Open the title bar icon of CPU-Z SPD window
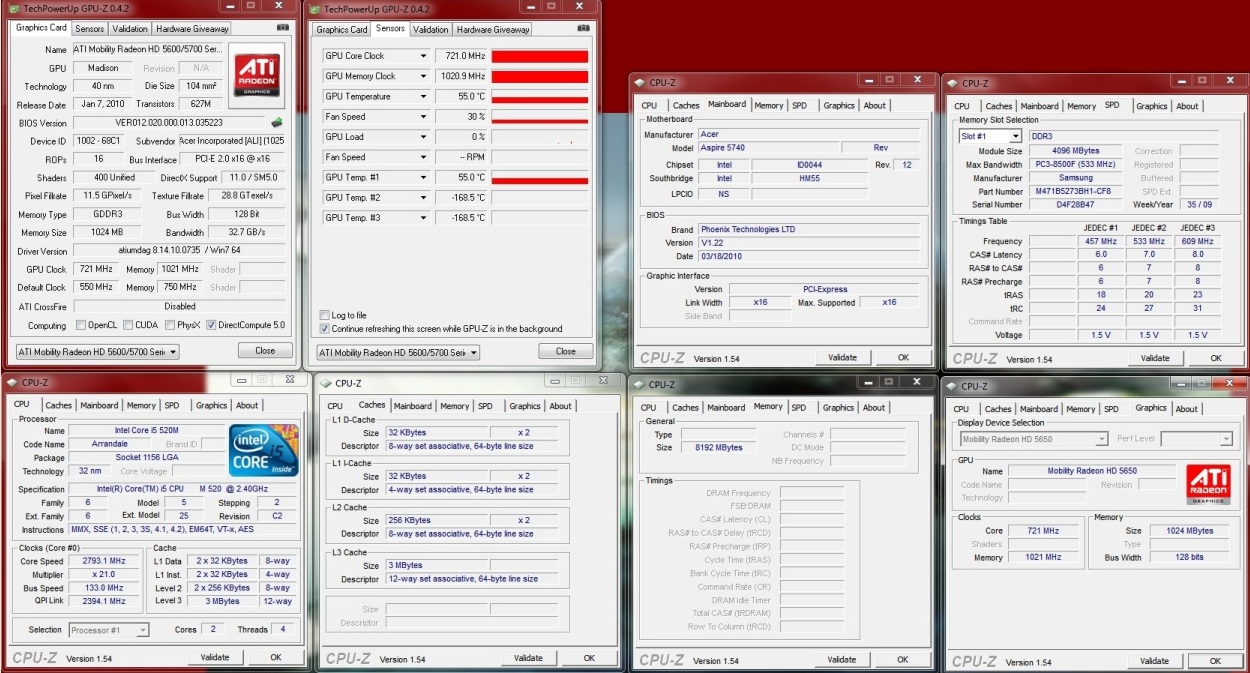1250x673 pixels. [x=954, y=83]
